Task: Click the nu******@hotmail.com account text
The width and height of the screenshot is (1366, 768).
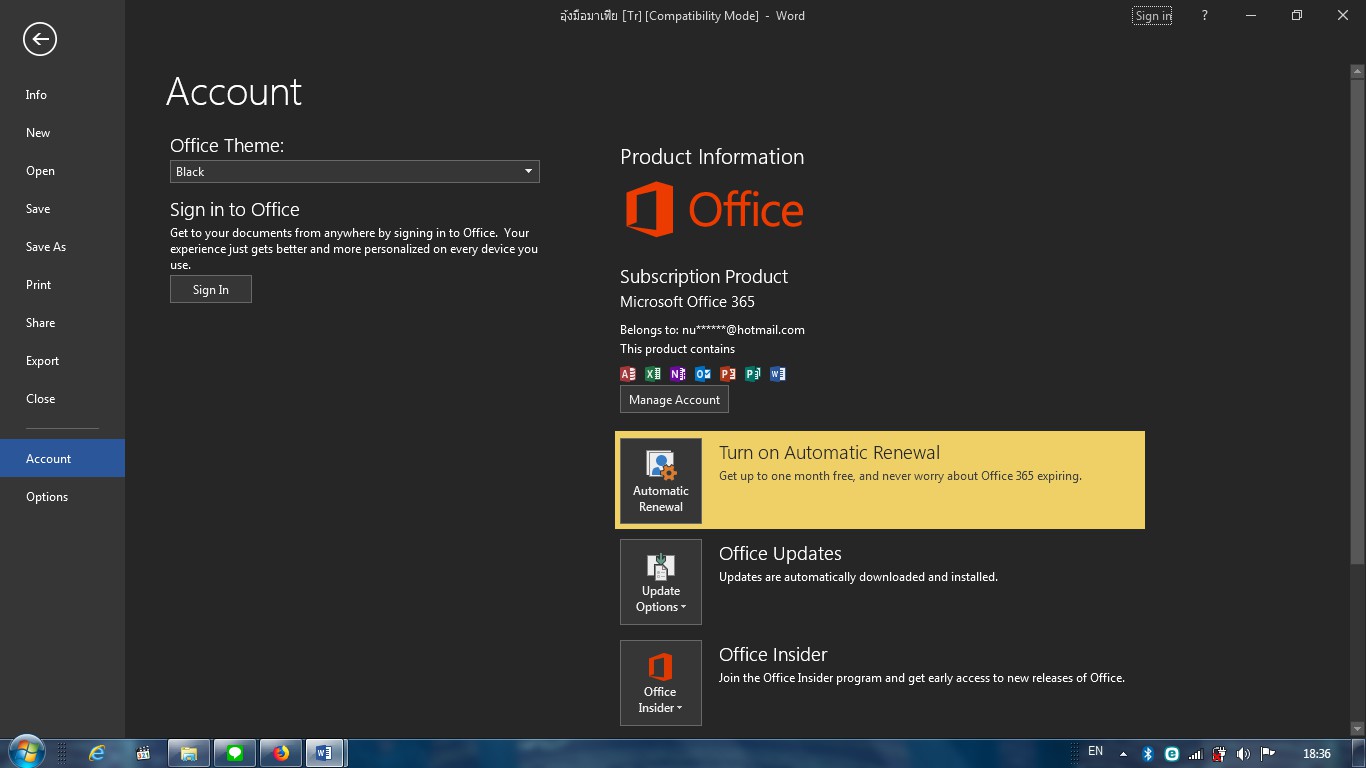Action: [743, 330]
